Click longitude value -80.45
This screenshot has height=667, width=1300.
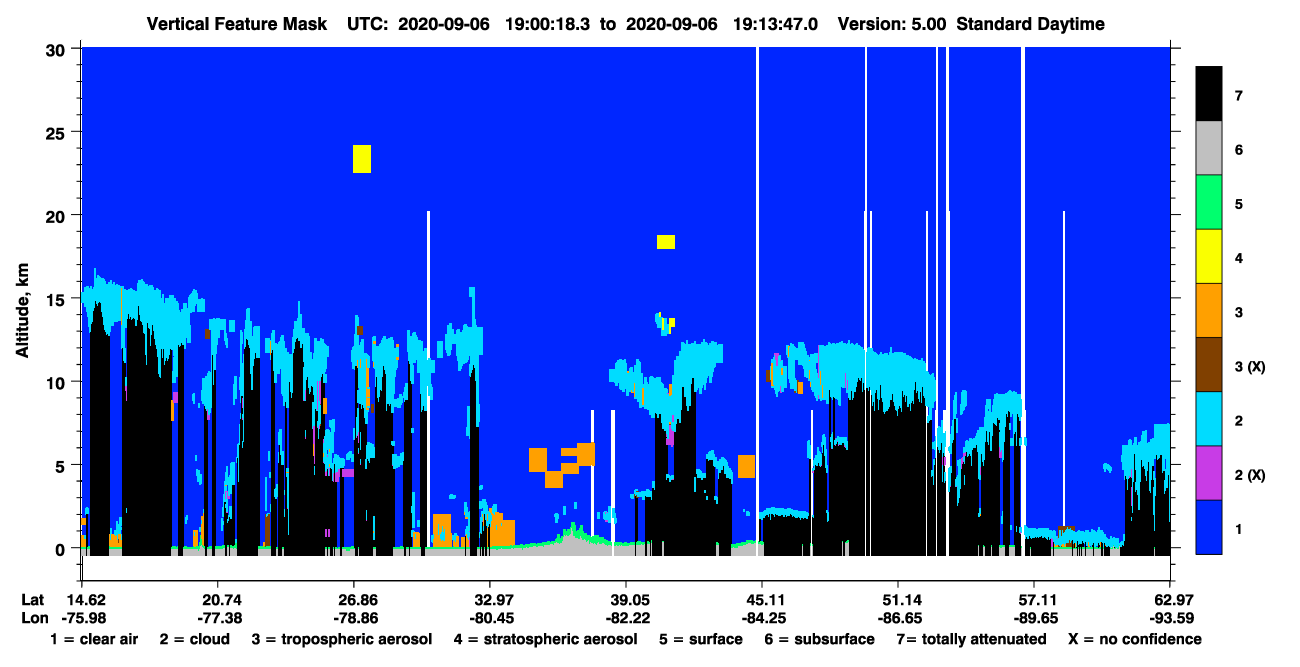[x=490, y=618]
